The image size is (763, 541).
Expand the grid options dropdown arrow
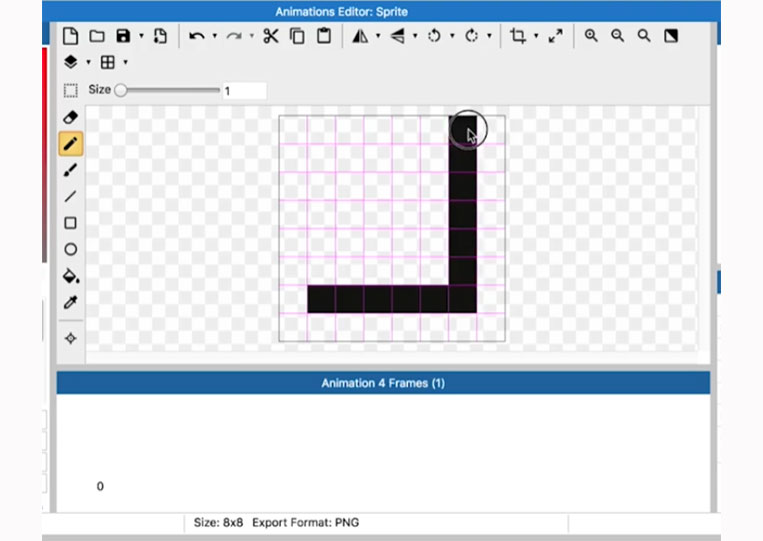[126, 62]
